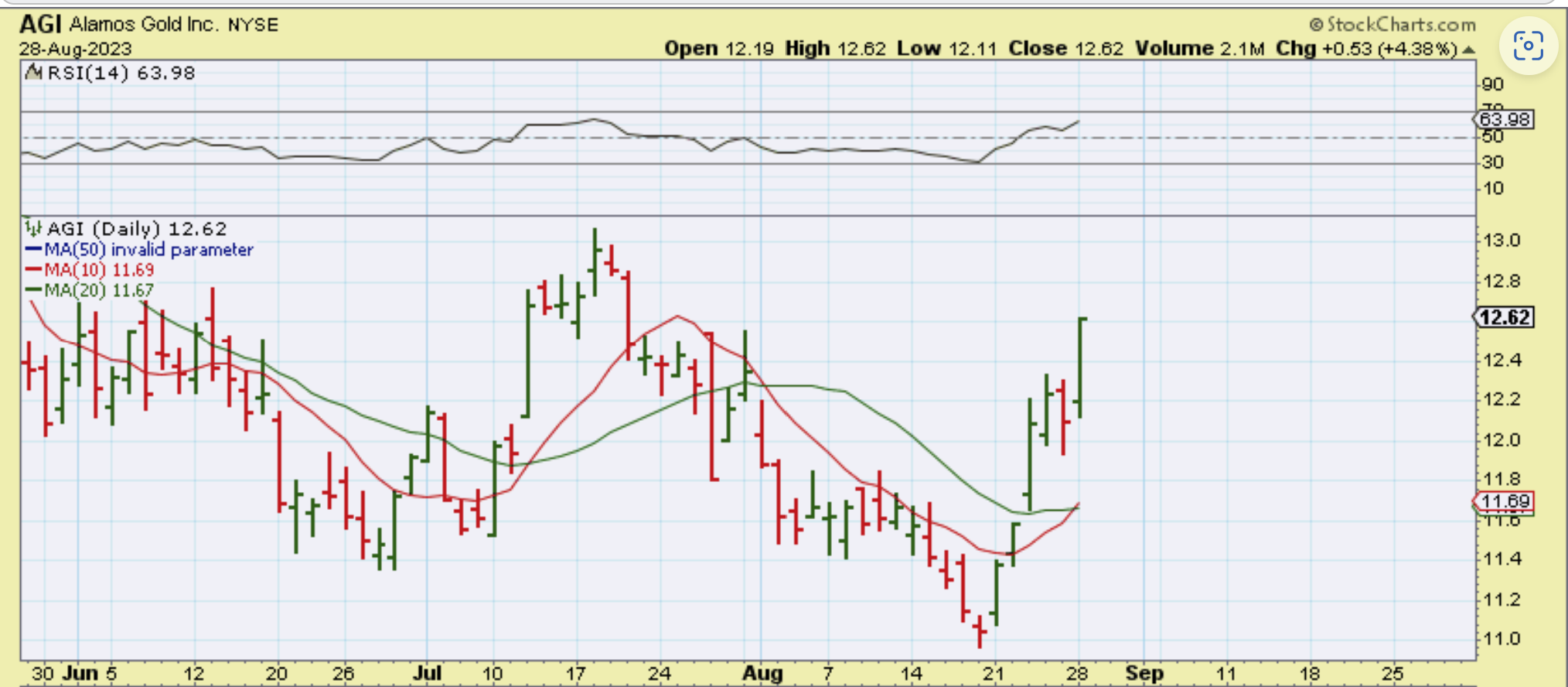Viewport: 1568px width, 687px height.
Task: Click the StockCharts.com attribution text
Action: (x=1392, y=25)
